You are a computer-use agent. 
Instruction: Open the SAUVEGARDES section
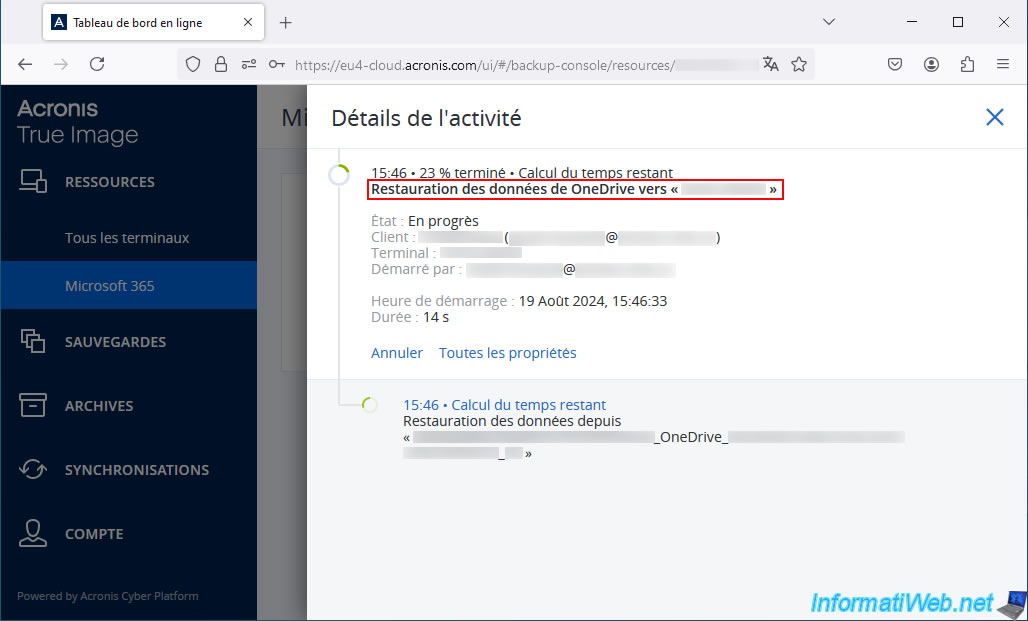115,342
